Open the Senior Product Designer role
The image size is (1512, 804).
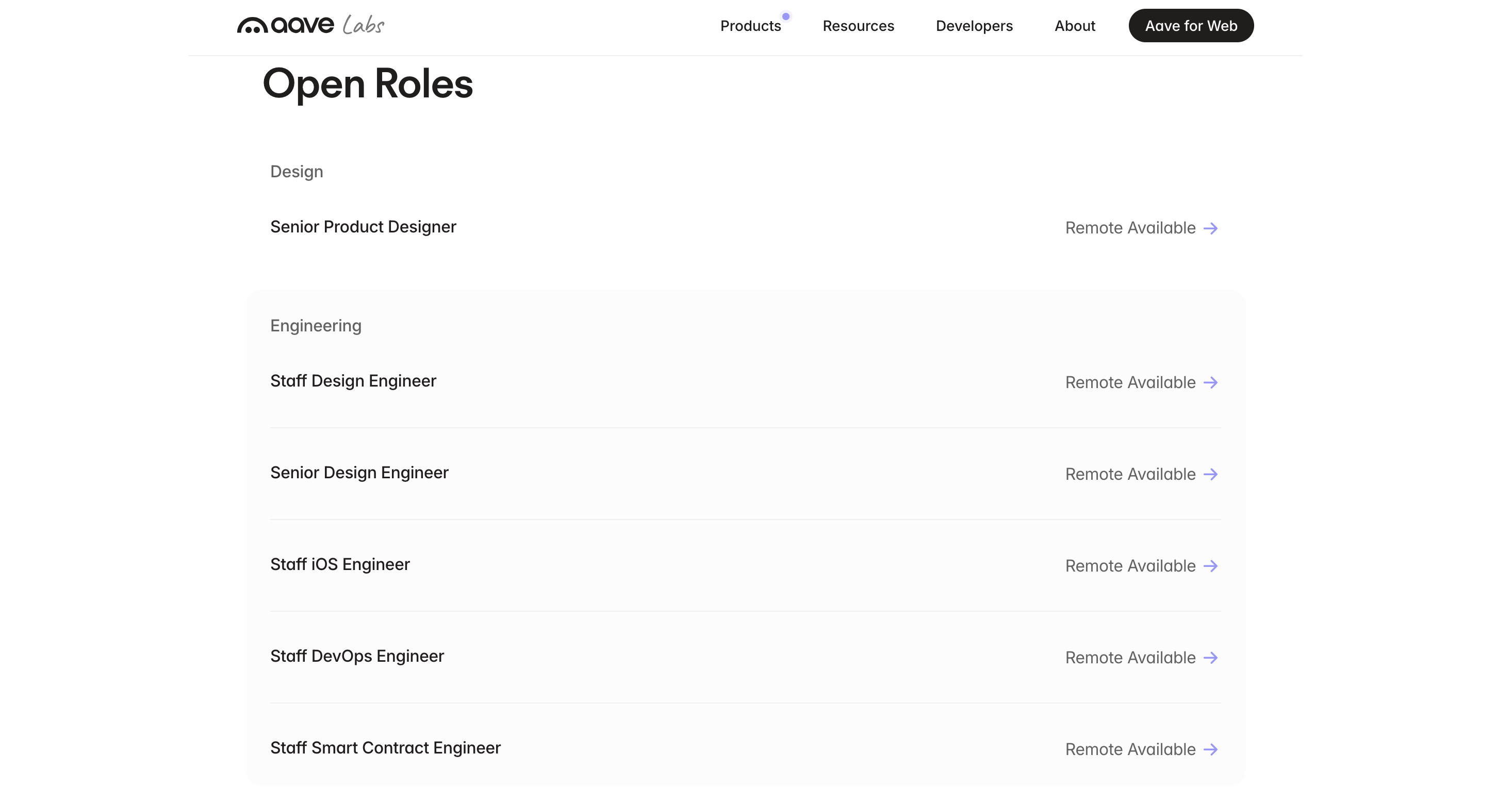(363, 227)
